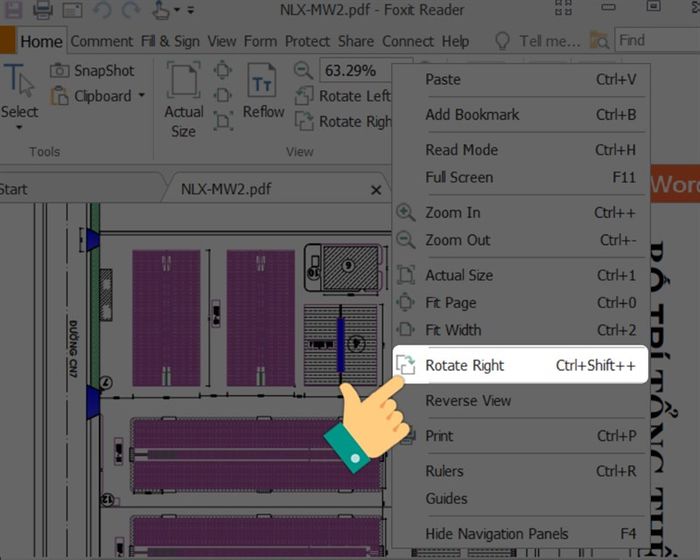Viewport: 700px width, 560px height.
Task: Click the redo arrow in title bar
Action: tap(130, 11)
